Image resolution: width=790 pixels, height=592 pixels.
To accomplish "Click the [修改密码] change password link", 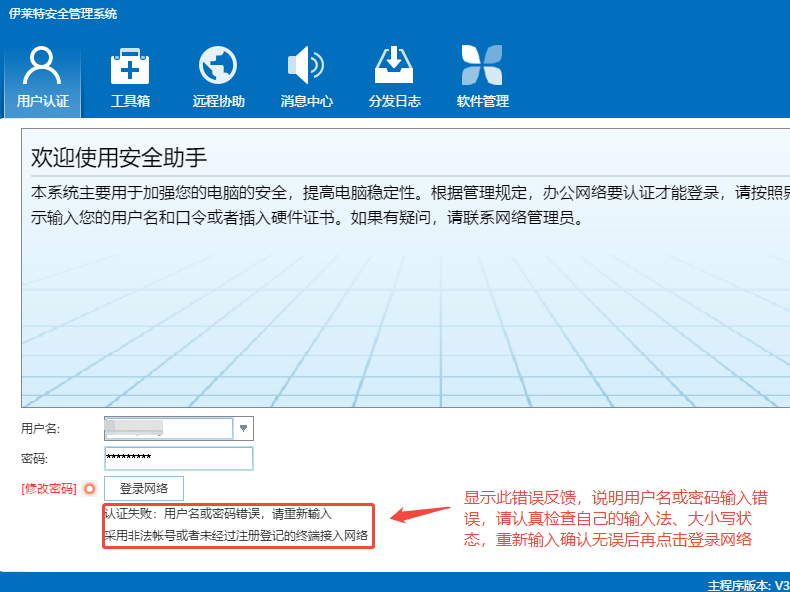I will click(49, 488).
